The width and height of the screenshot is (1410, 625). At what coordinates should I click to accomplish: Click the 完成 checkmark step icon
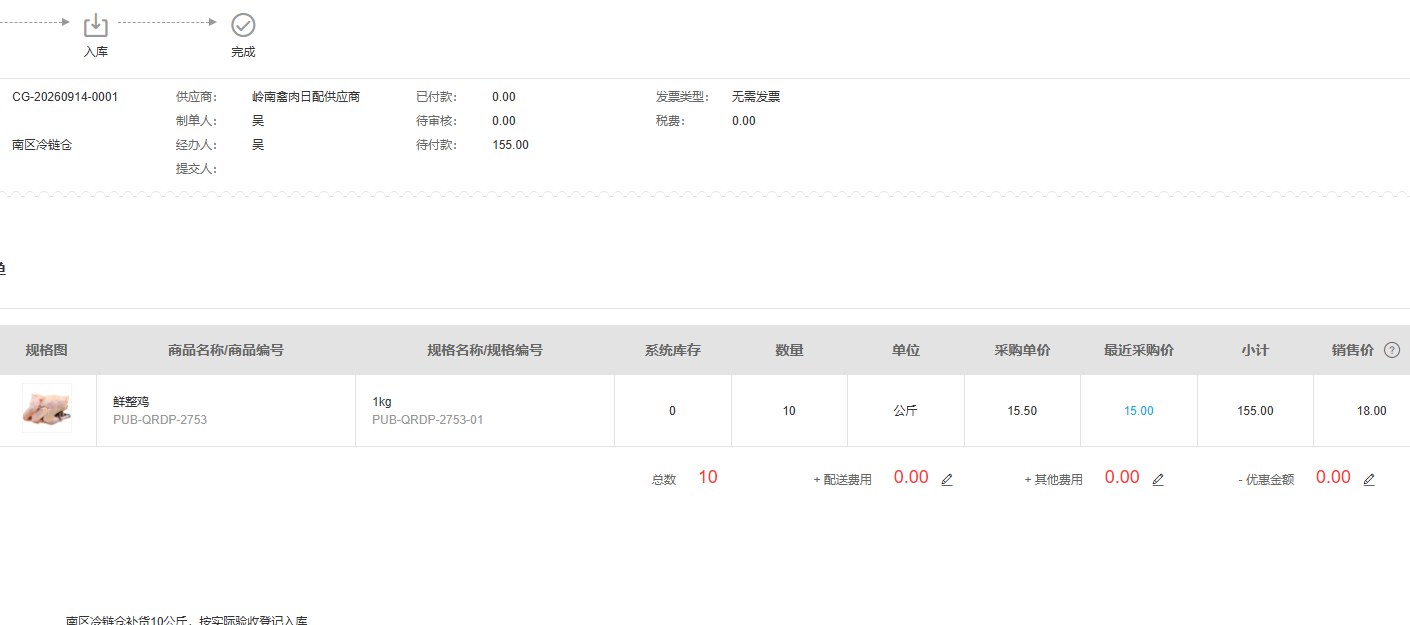[x=243, y=25]
